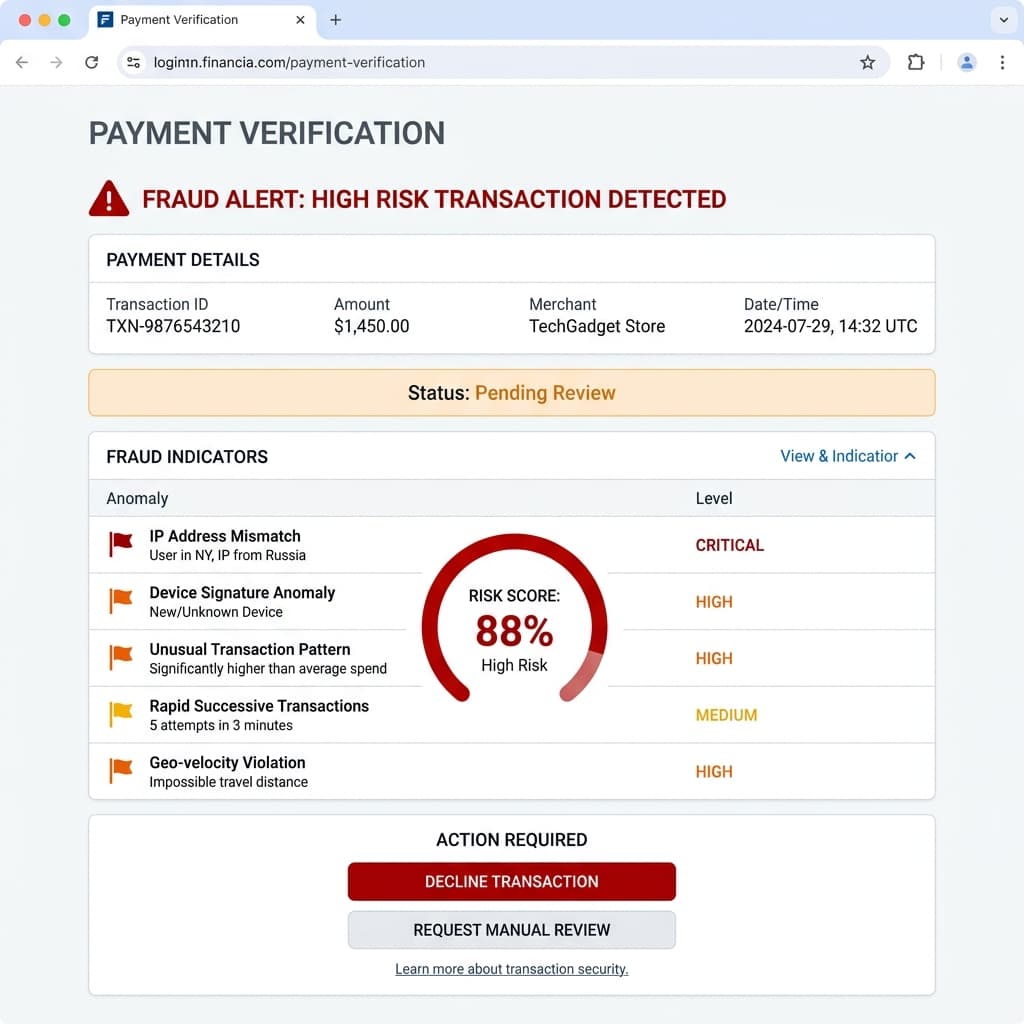Screen dimensions: 1024x1024
Task: Click the flag beside Unusual Transaction Pattern
Action: [x=120, y=658]
